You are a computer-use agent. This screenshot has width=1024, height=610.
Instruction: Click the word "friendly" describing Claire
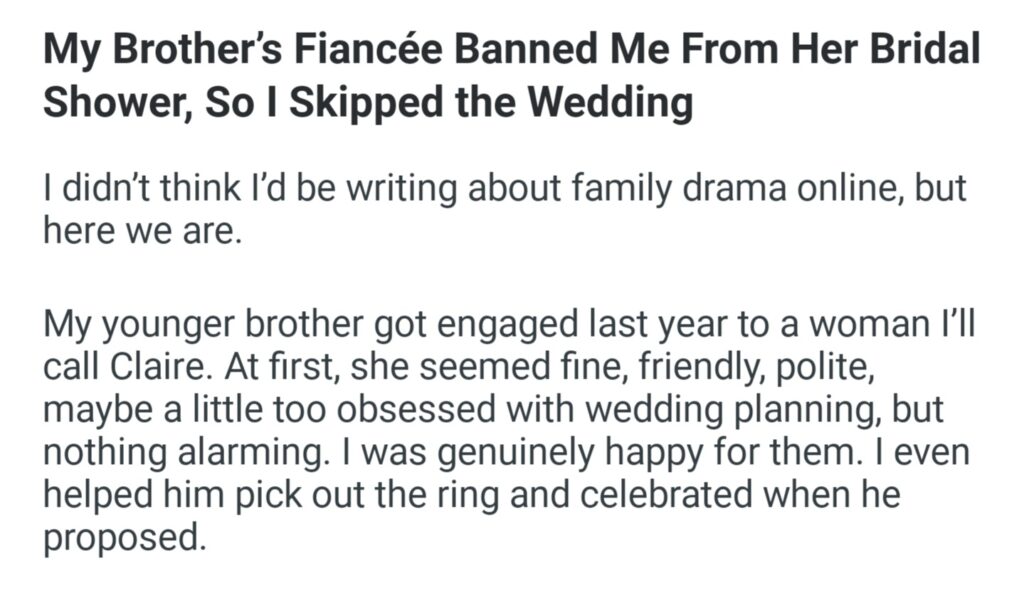(x=641, y=367)
